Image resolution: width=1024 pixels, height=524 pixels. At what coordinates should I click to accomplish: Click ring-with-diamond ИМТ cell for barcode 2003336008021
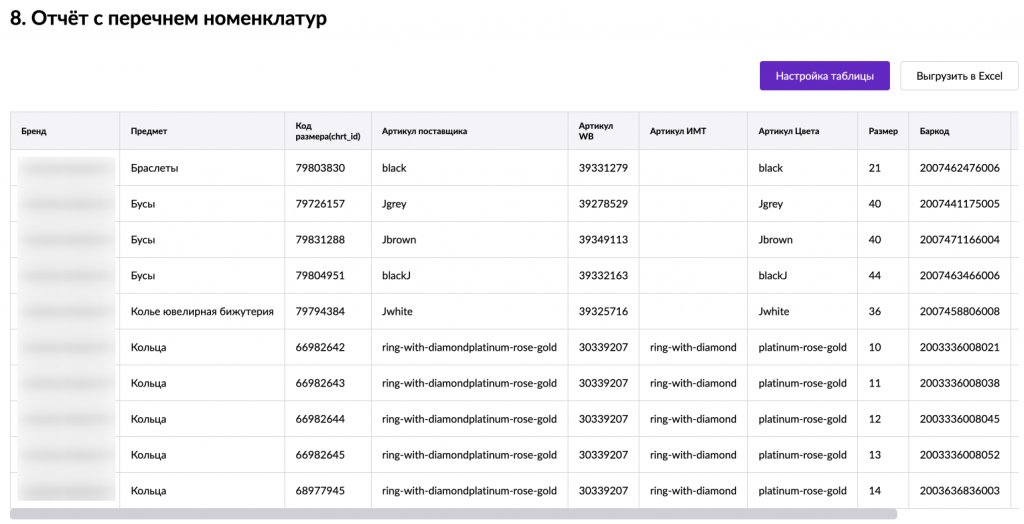point(693,348)
